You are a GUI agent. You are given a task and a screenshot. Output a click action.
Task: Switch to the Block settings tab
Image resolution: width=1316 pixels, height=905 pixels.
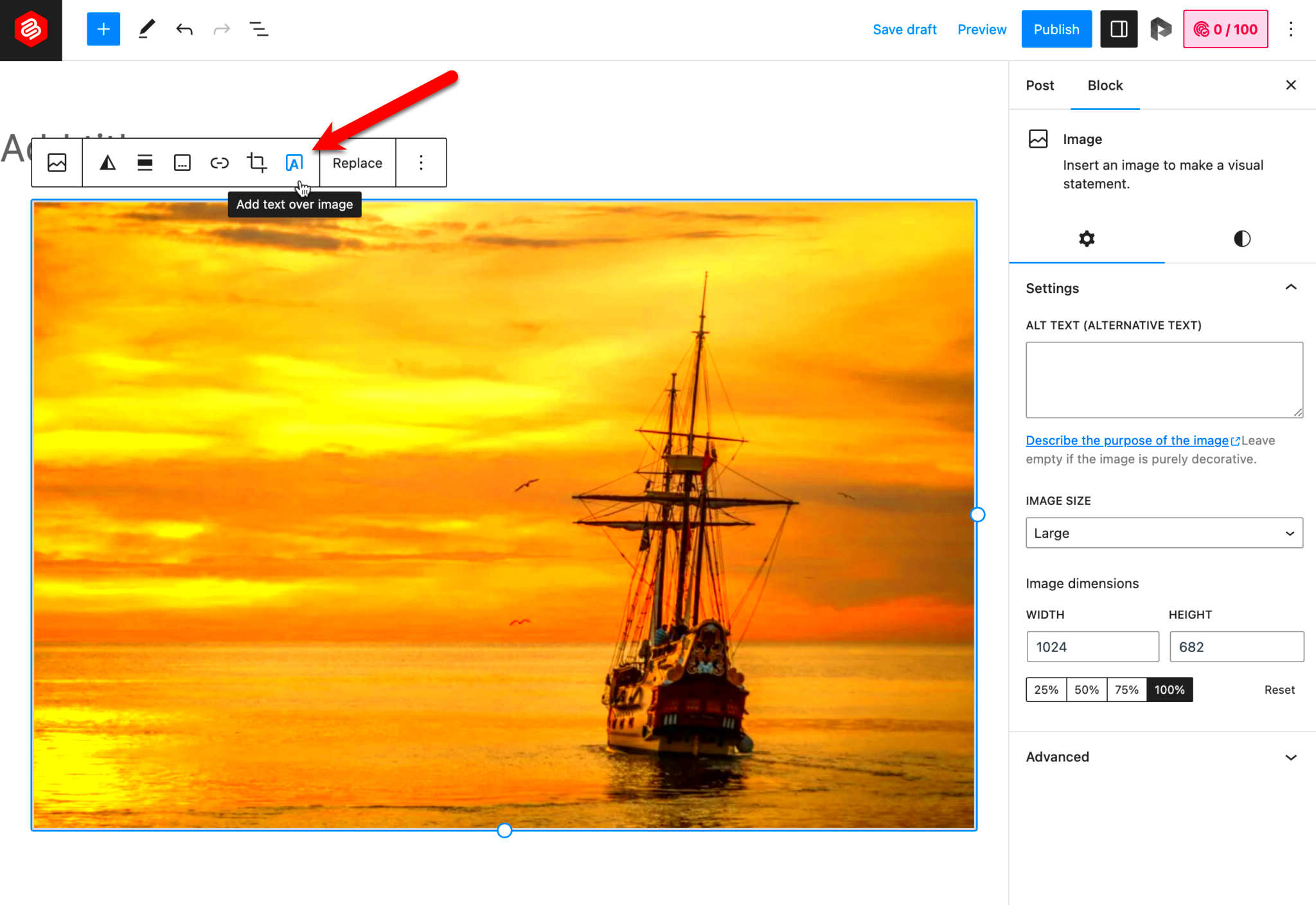coord(1105,85)
